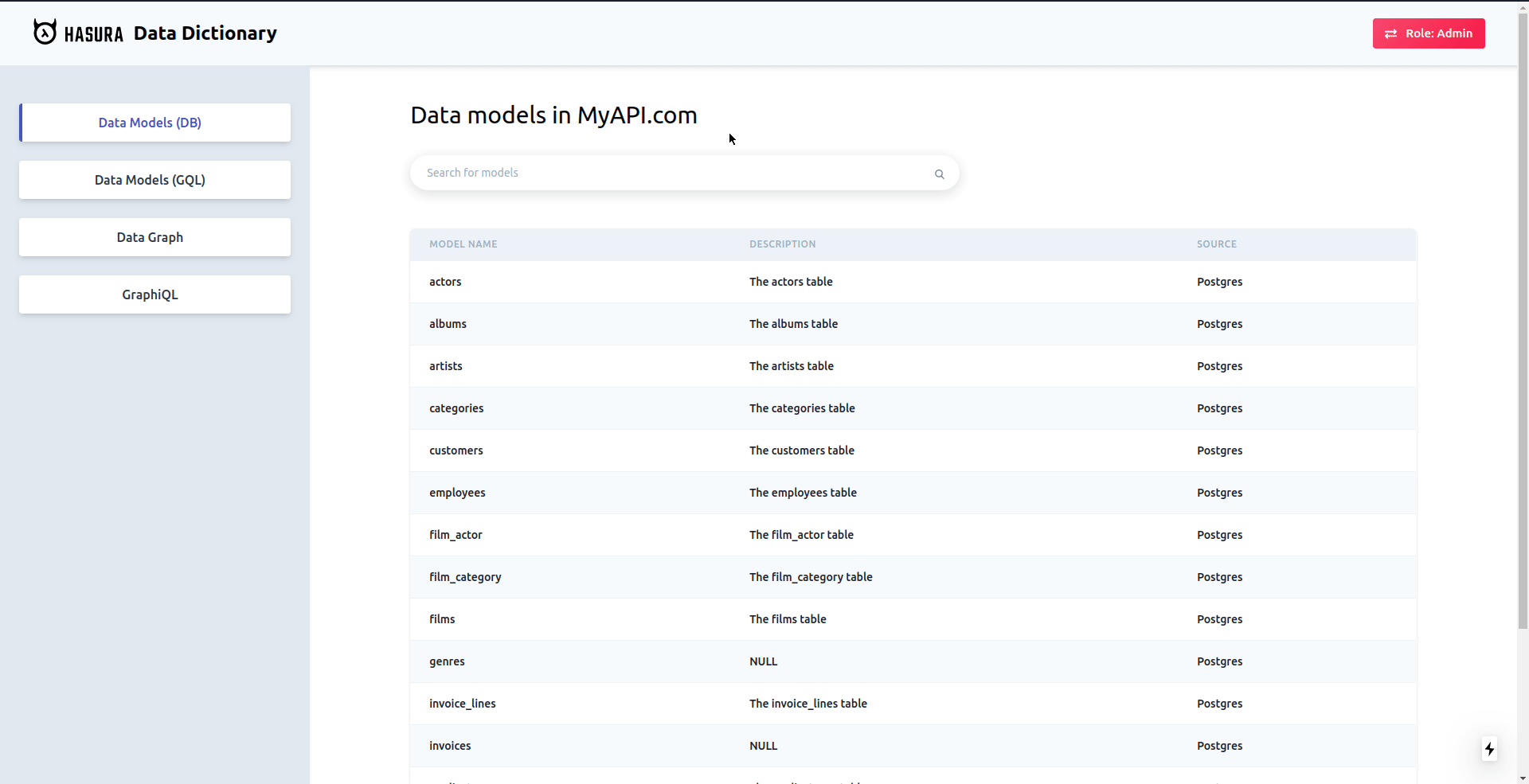Open the genres model row
1529x784 pixels.
(913, 661)
